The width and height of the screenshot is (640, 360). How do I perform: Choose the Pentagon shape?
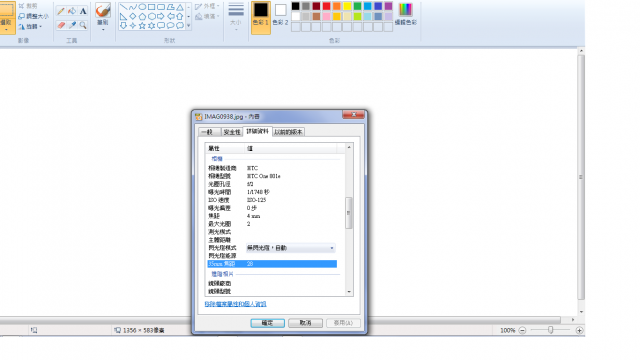click(x=142, y=16)
